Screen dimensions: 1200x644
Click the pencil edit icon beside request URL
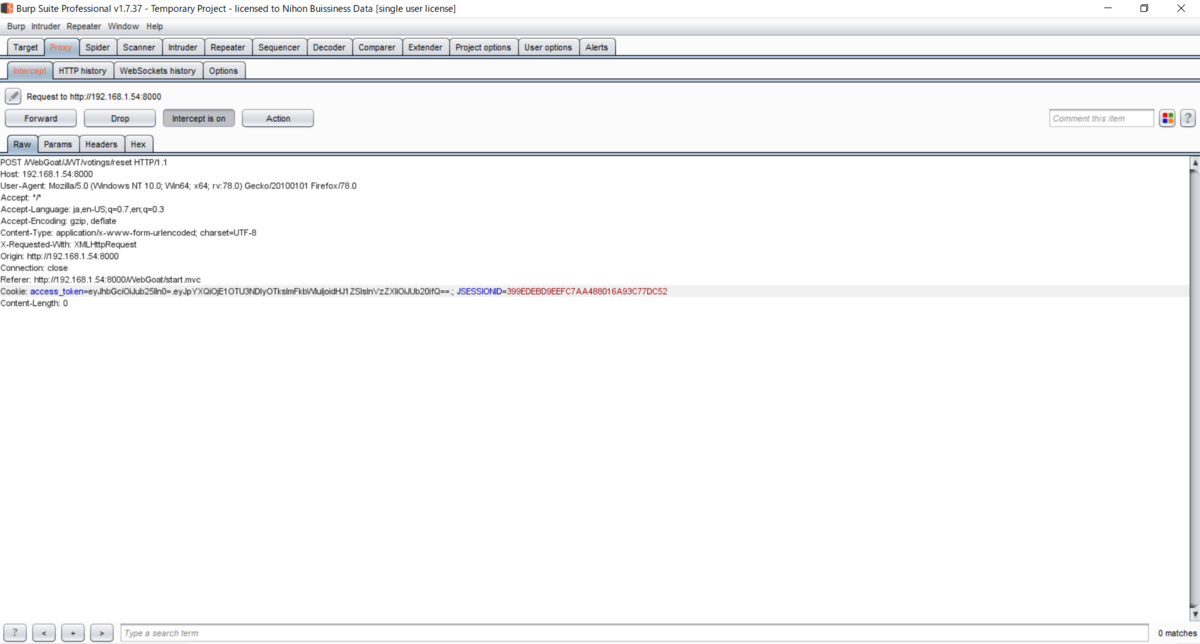(13, 96)
